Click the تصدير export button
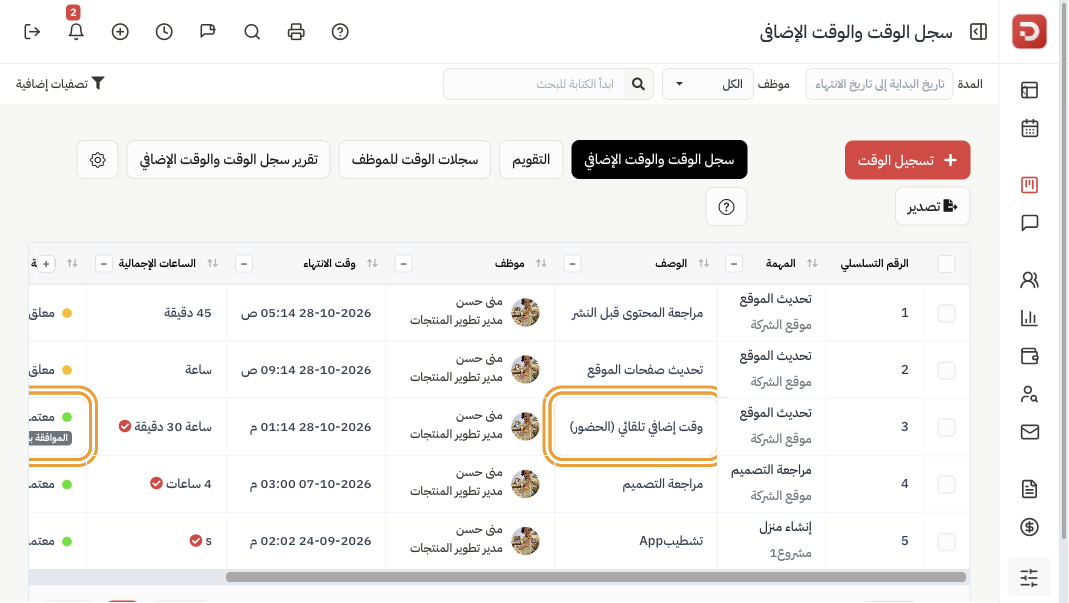The height and width of the screenshot is (603, 1069). pyautogui.click(x=932, y=206)
